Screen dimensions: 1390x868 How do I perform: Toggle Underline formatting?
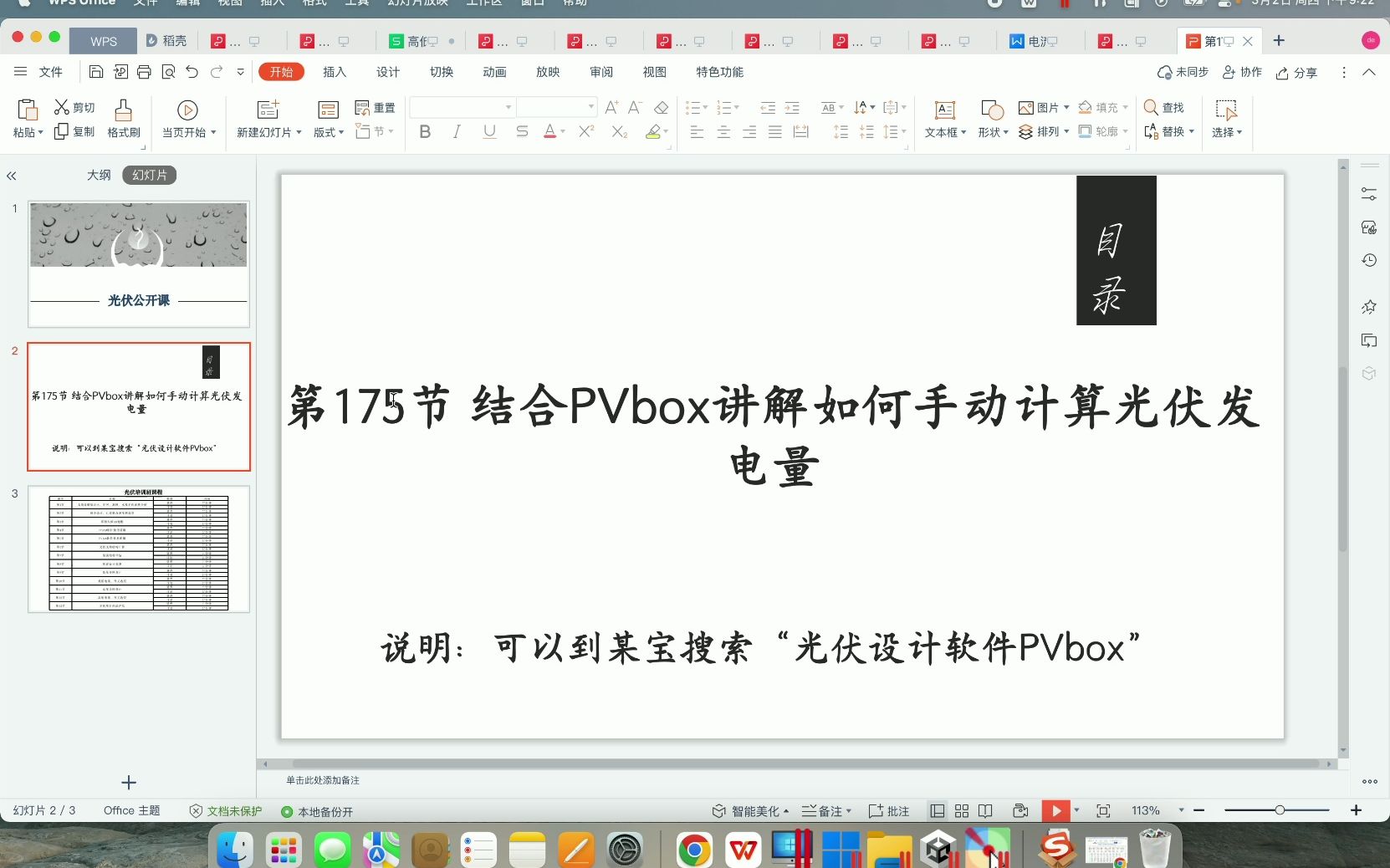click(x=489, y=131)
